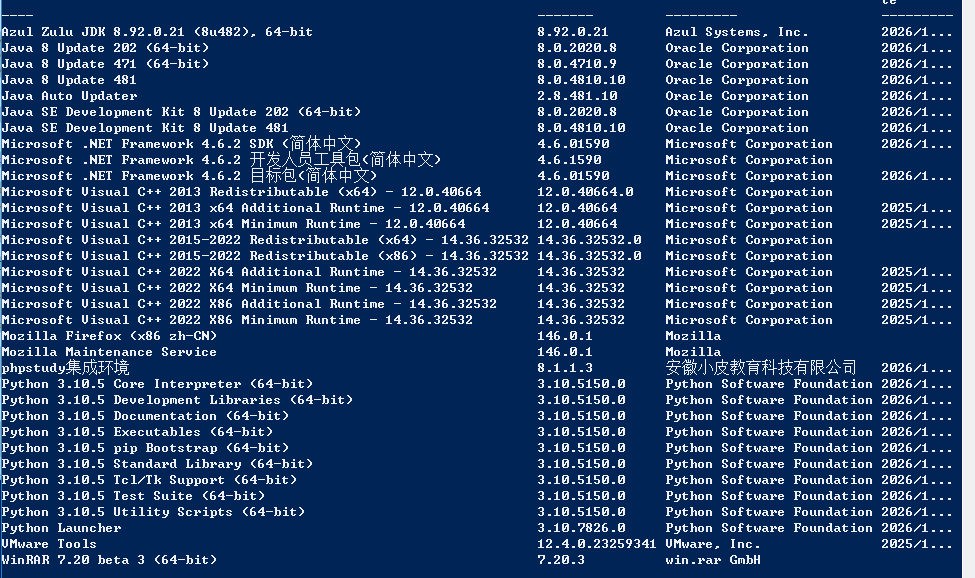Screen dimensions: 975x578
Task: Click the Python 3.10.5 pip Bootstrap entry
Action: [x=146, y=447]
